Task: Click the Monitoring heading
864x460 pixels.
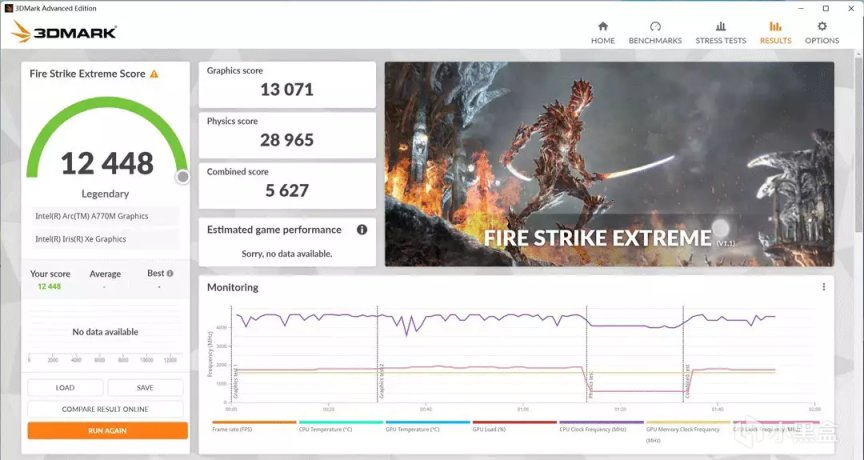Action: pos(233,288)
